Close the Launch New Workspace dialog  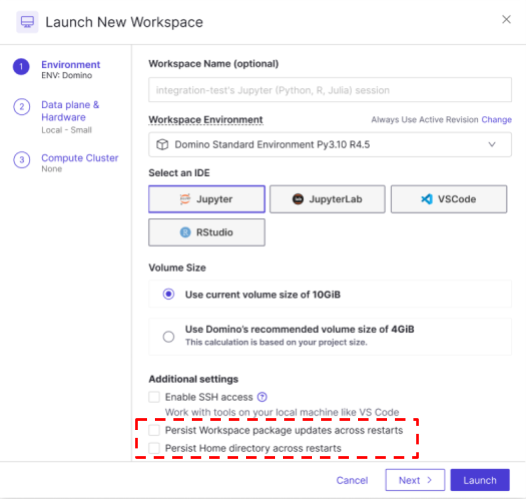pos(506,19)
